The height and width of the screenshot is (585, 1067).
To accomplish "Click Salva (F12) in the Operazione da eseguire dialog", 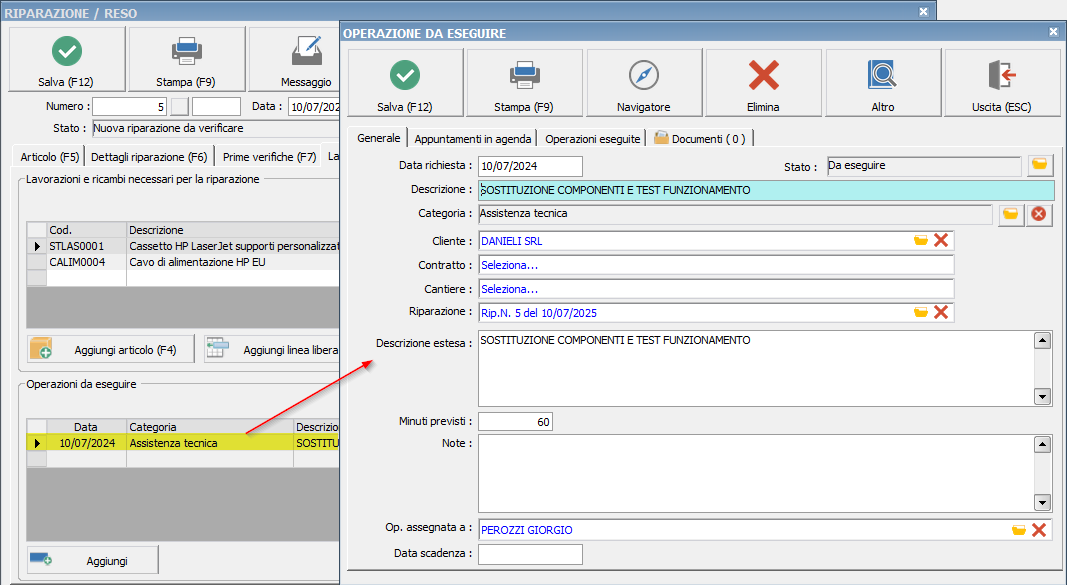I will click(x=404, y=84).
